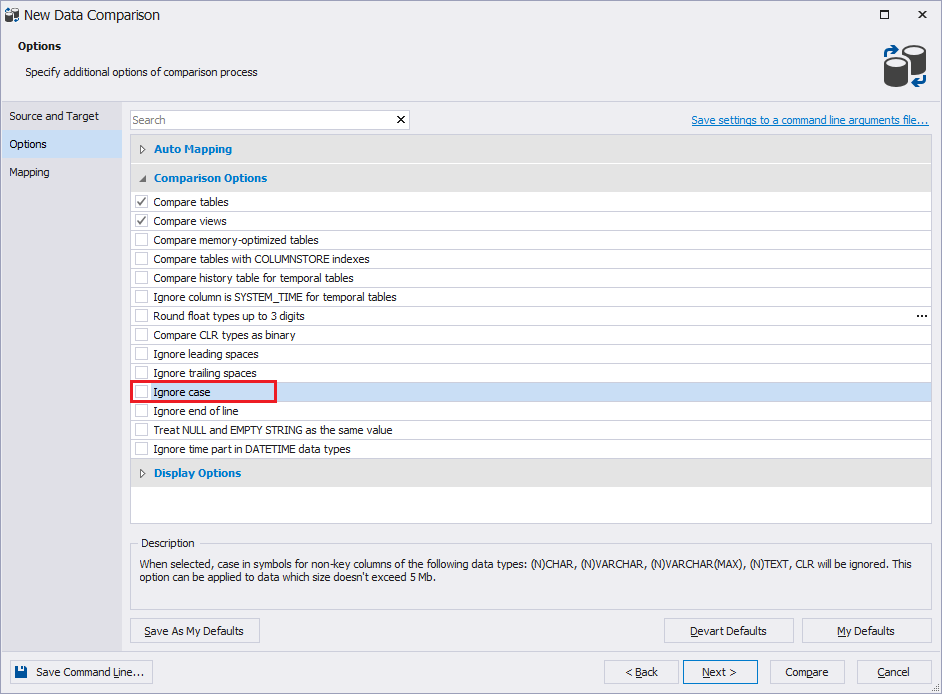This screenshot has height=694, width=942.
Task: Enable Compare memory-optimized tables
Action: point(141,239)
